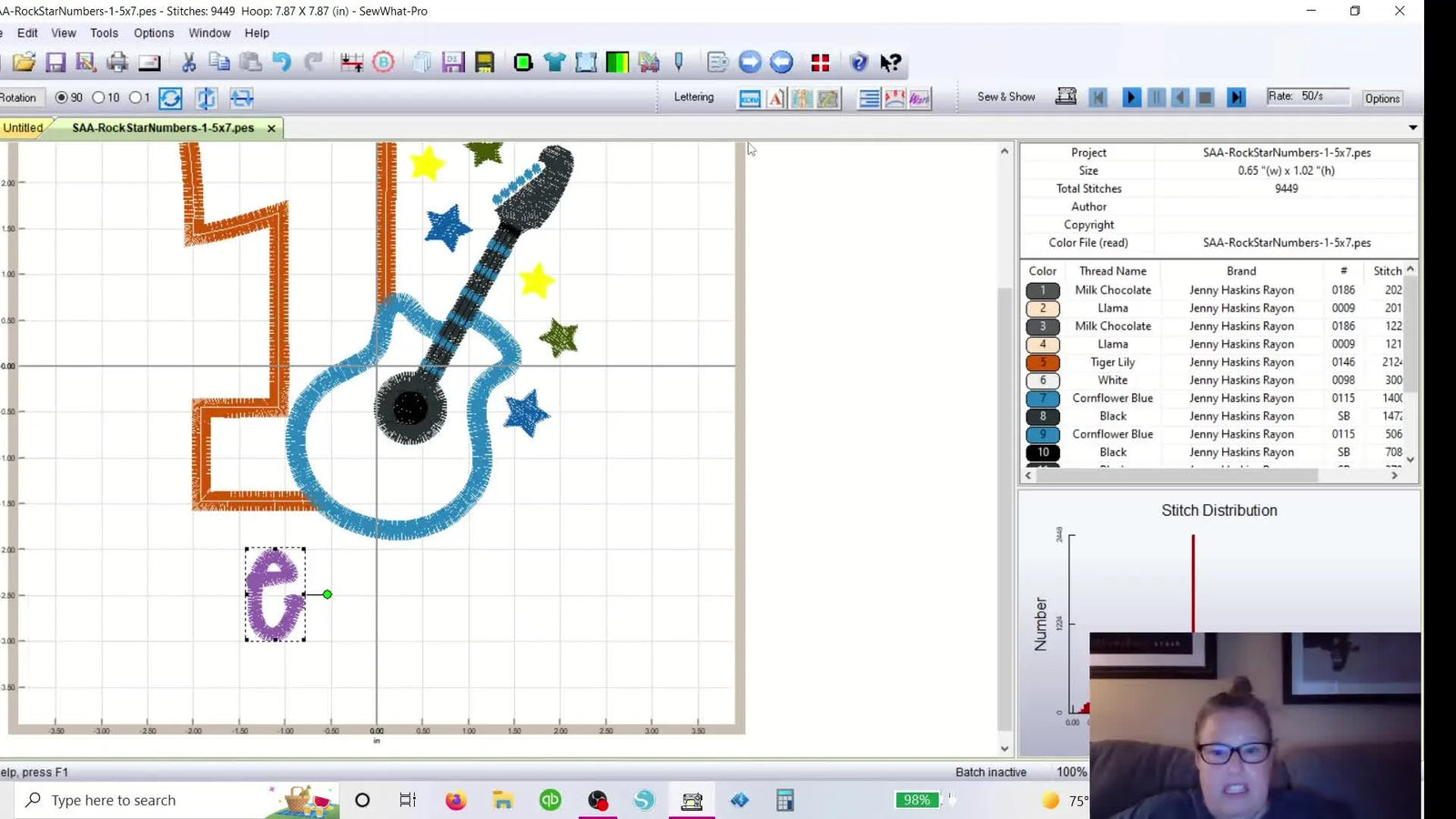This screenshot has height=819, width=1456.
Task: Click the Paste icon on the toolbar
Action: click(249, 62)
